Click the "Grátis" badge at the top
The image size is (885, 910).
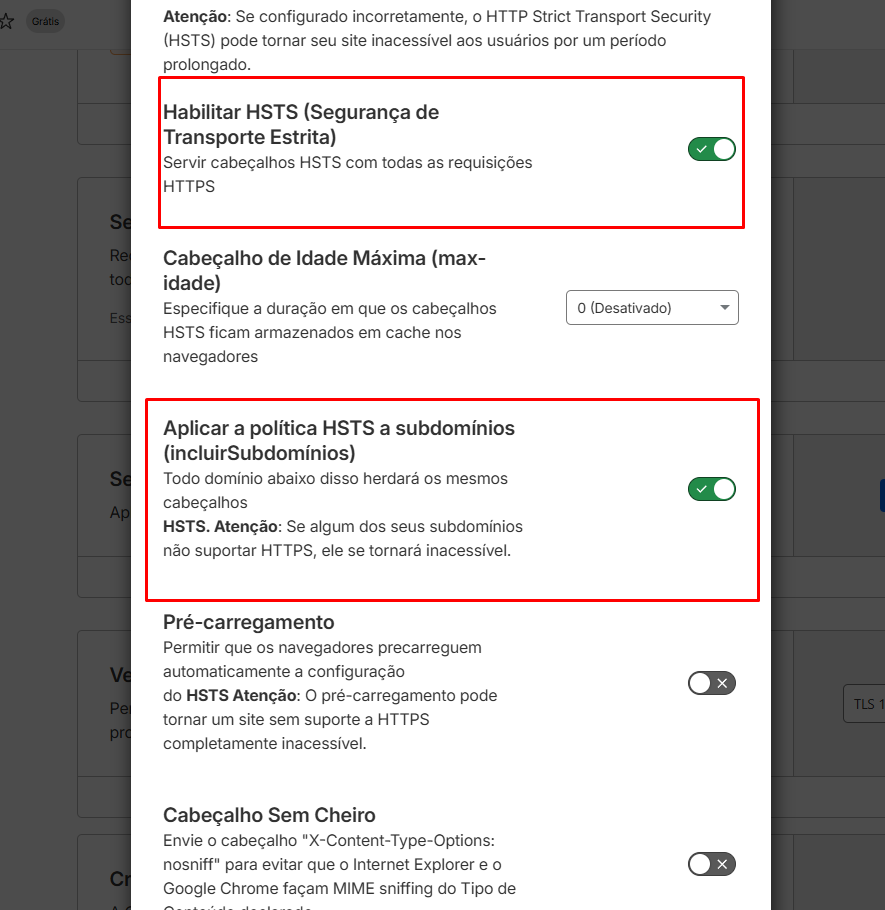[44, 20]
